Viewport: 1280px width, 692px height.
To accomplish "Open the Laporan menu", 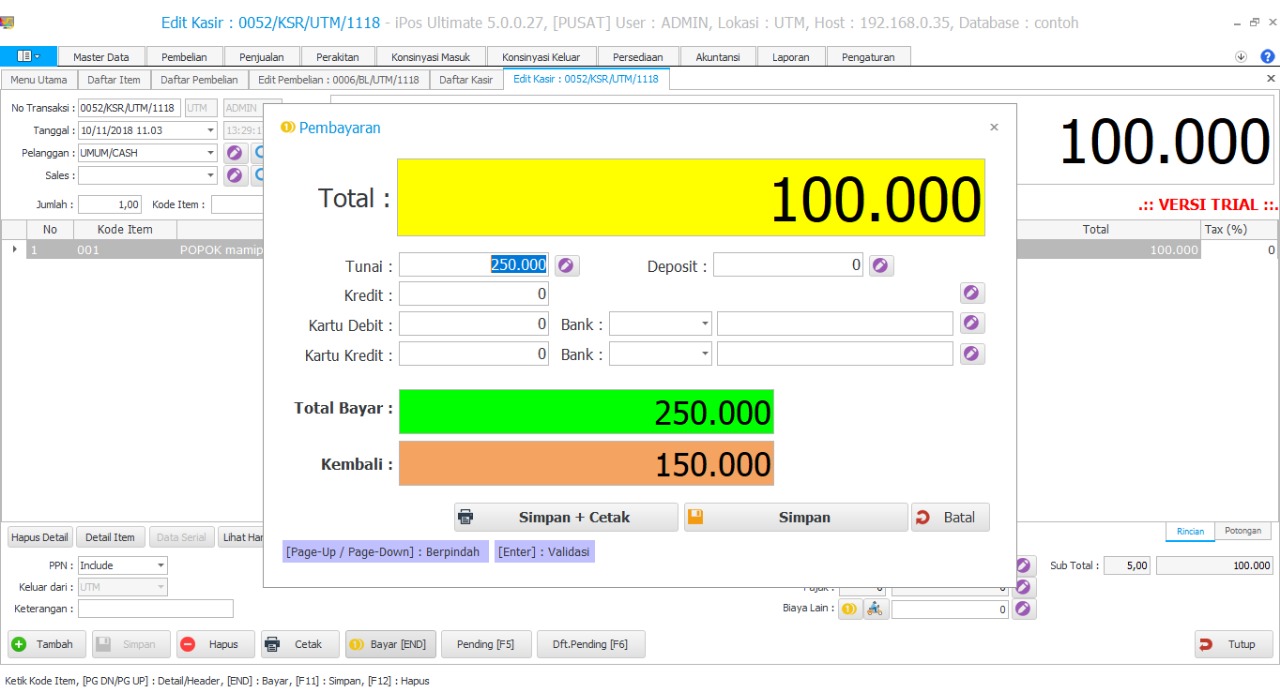I will pyautogui.click(x=790, y=57).
